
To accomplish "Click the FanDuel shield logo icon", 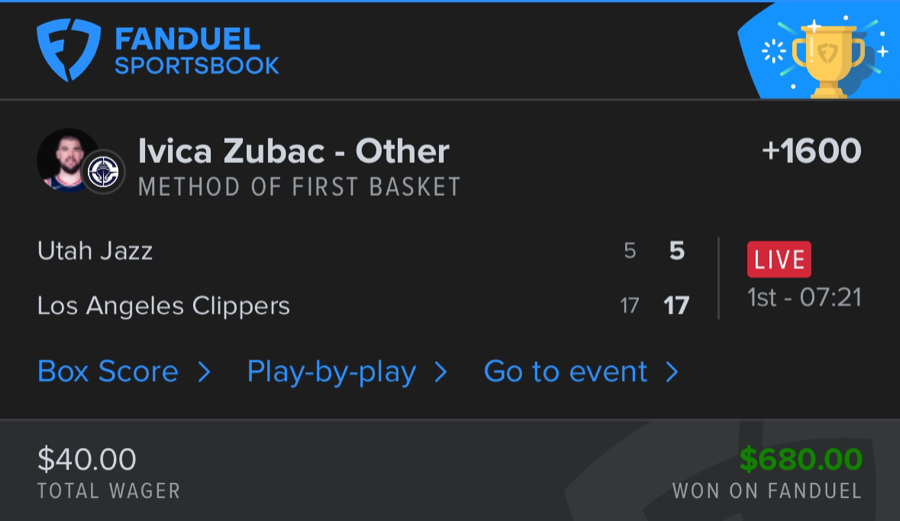I will (69, 50).
